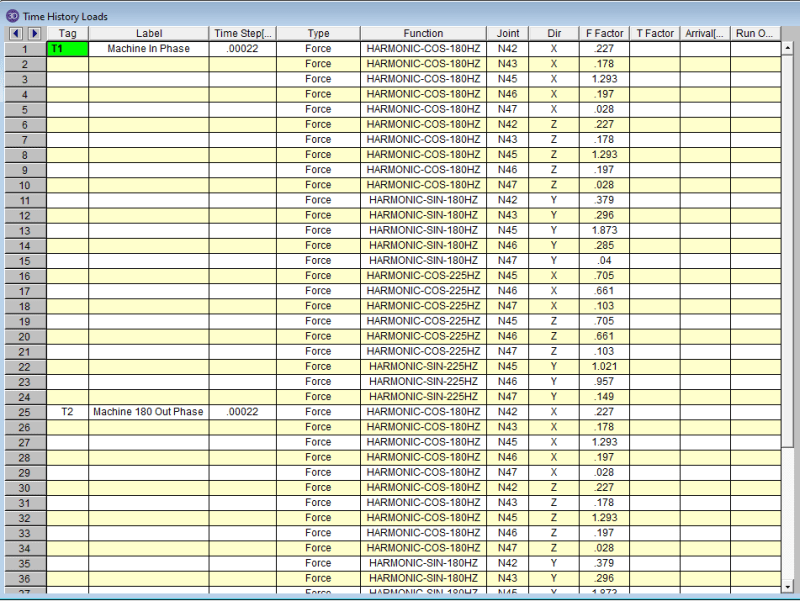
Task: Select row header number 25
Action: click(x=25, y=412)
